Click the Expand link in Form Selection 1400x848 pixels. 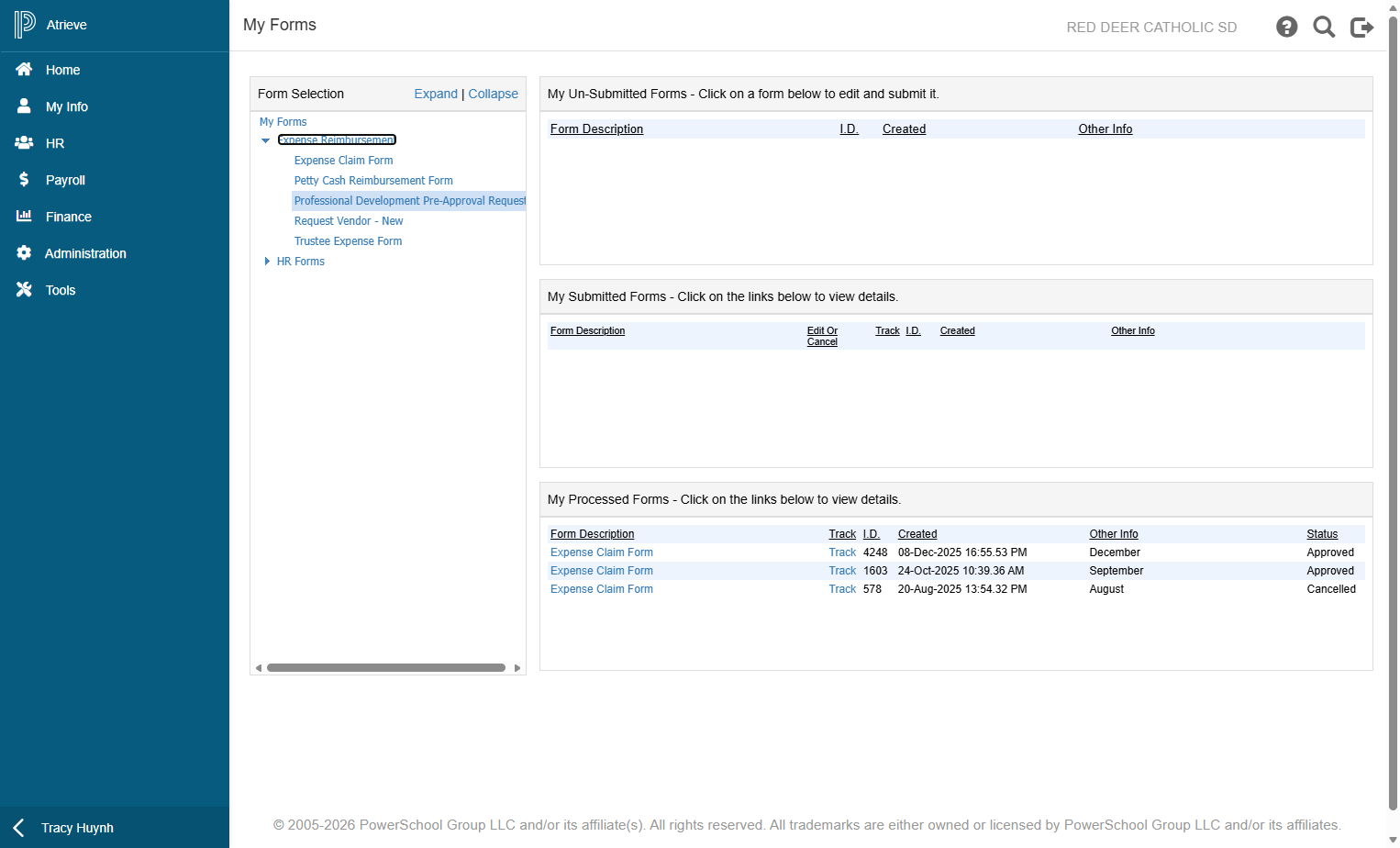point(436,94)
